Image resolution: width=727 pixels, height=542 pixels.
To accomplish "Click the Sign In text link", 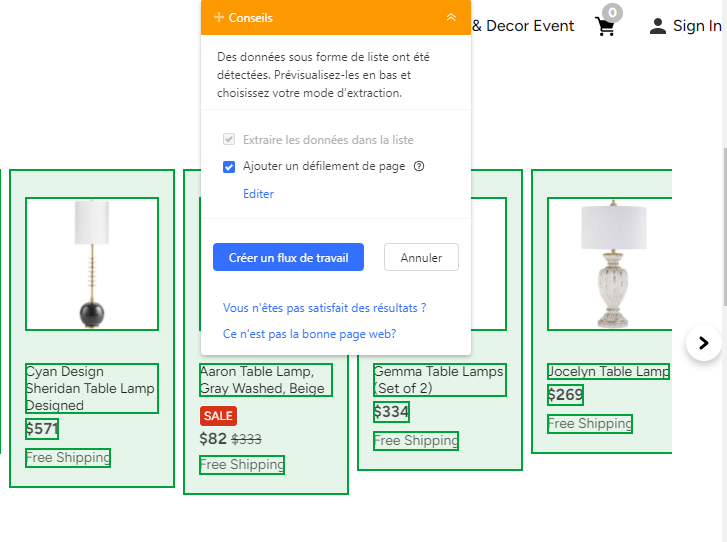I will click(696, 26).
